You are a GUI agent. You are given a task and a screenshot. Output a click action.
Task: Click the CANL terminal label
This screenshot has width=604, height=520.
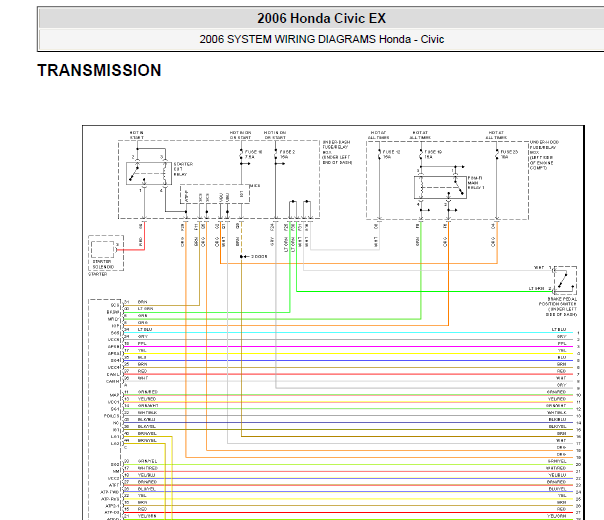(x=112, y=374)
